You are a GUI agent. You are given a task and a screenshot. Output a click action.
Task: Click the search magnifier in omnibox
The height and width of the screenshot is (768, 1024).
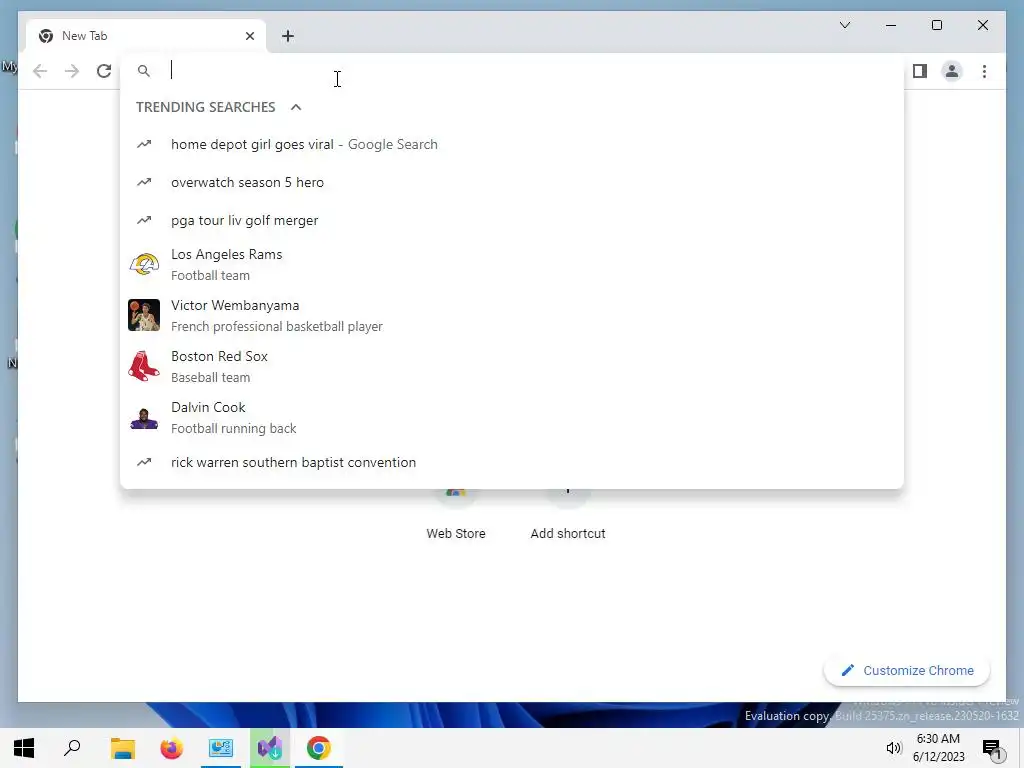pos(144,71)
